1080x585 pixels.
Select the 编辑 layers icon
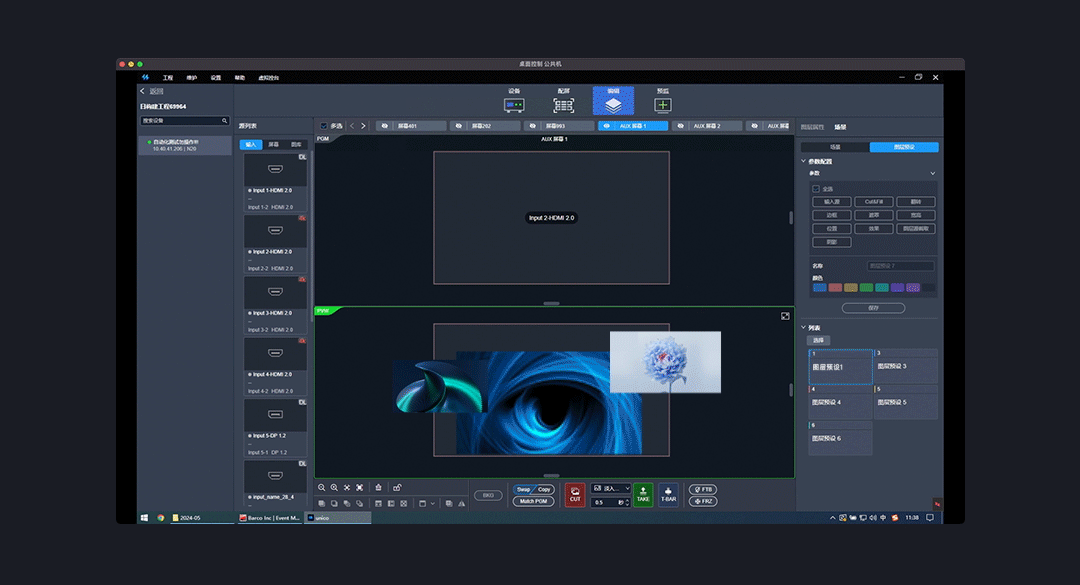coord(613,105)
